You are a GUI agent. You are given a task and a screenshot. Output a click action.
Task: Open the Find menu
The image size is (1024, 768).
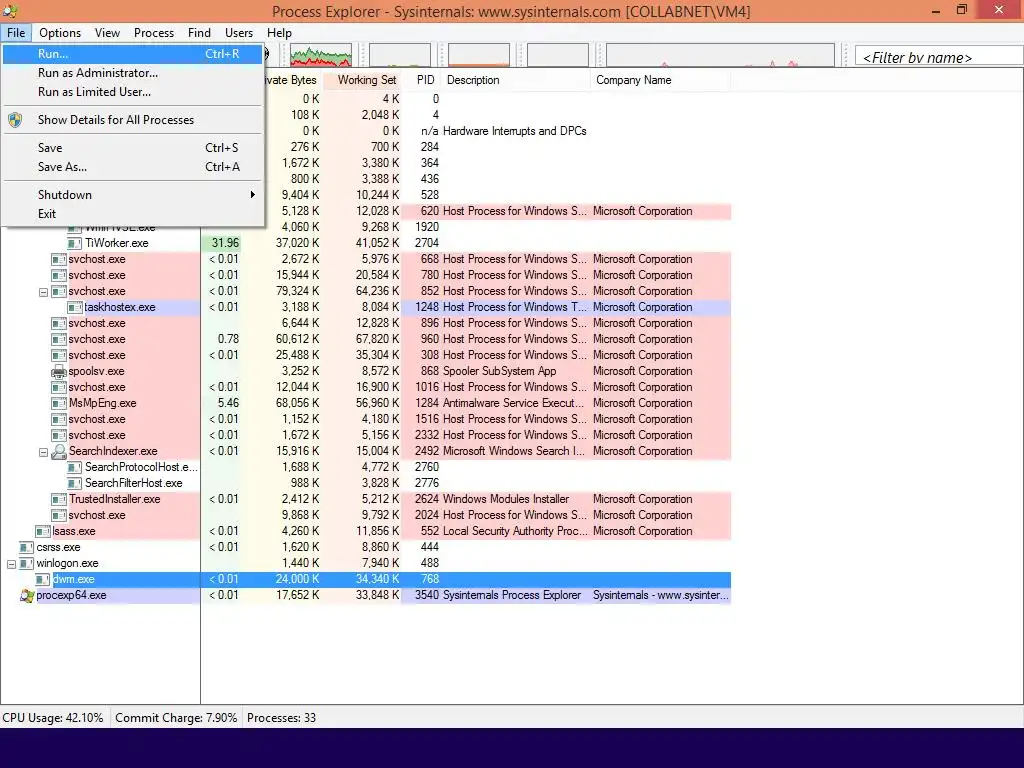[x=199, y=33]
